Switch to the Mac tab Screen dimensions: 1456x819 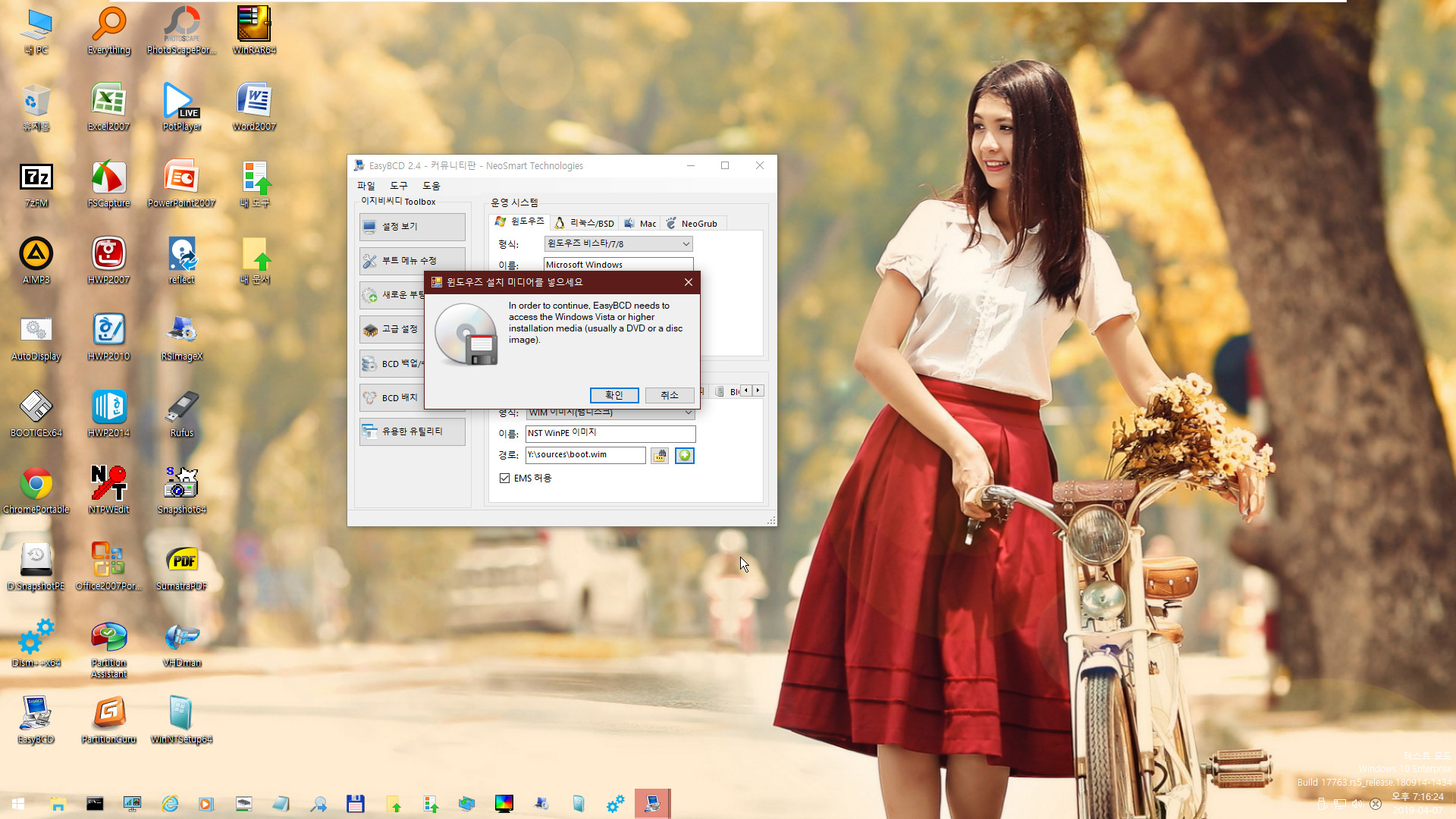point(640,223)
